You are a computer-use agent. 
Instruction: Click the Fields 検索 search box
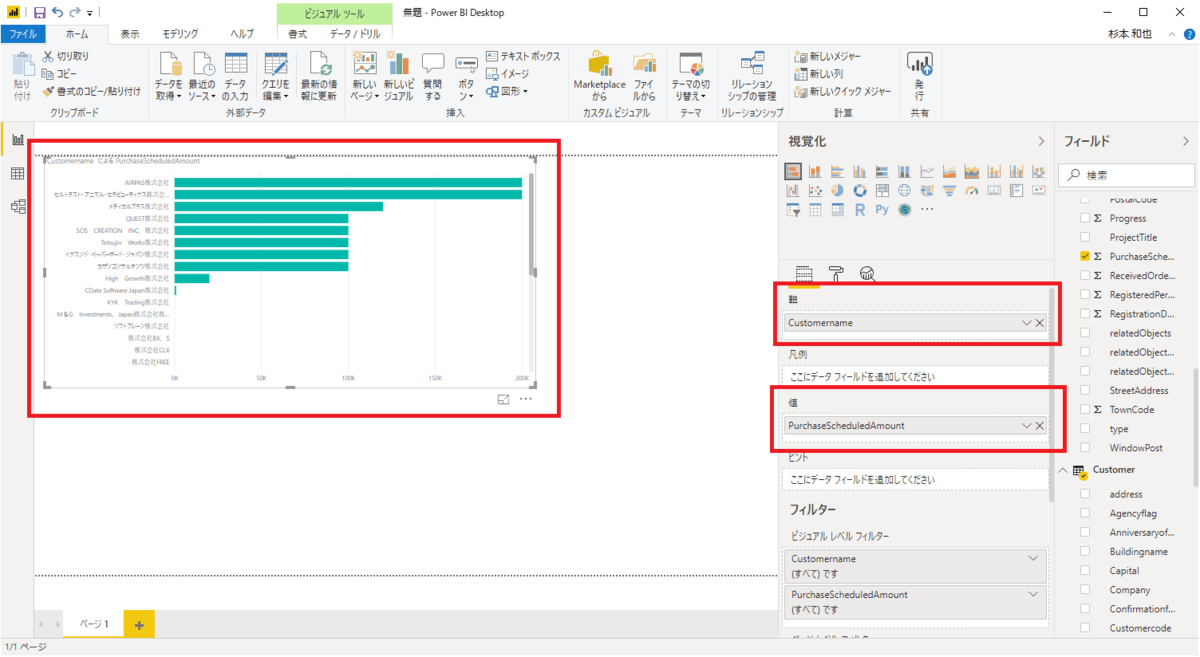[x=1126, y=175]
